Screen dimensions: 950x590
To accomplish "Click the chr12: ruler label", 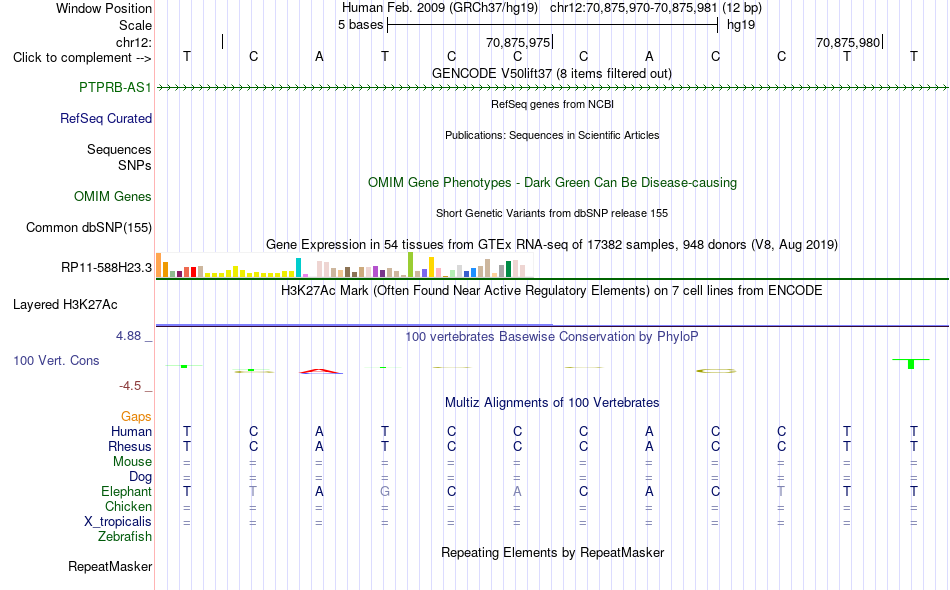I will click(134, 42).
